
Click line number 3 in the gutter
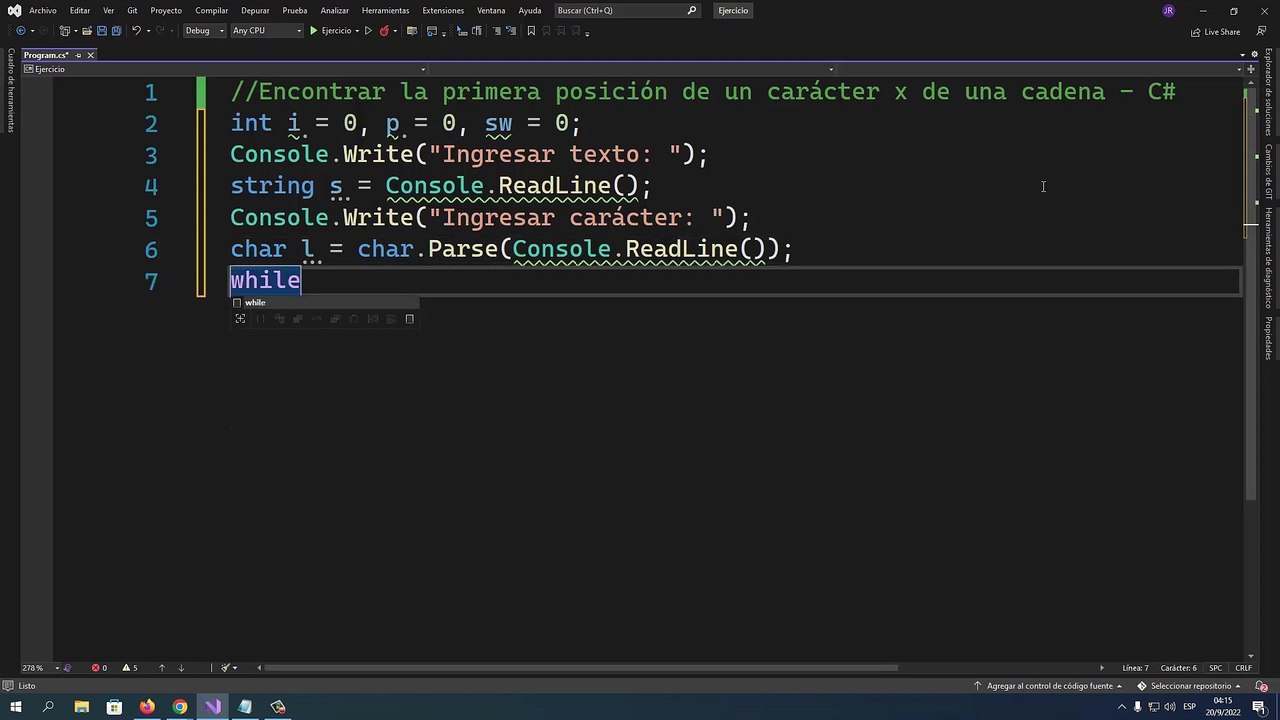(151, 155)
